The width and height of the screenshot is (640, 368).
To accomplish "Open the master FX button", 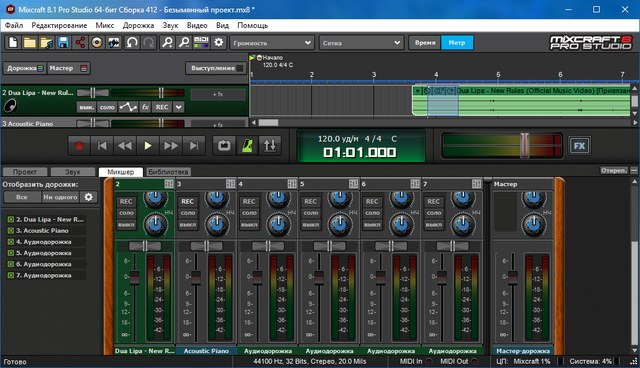I will (x=579, y=146).
